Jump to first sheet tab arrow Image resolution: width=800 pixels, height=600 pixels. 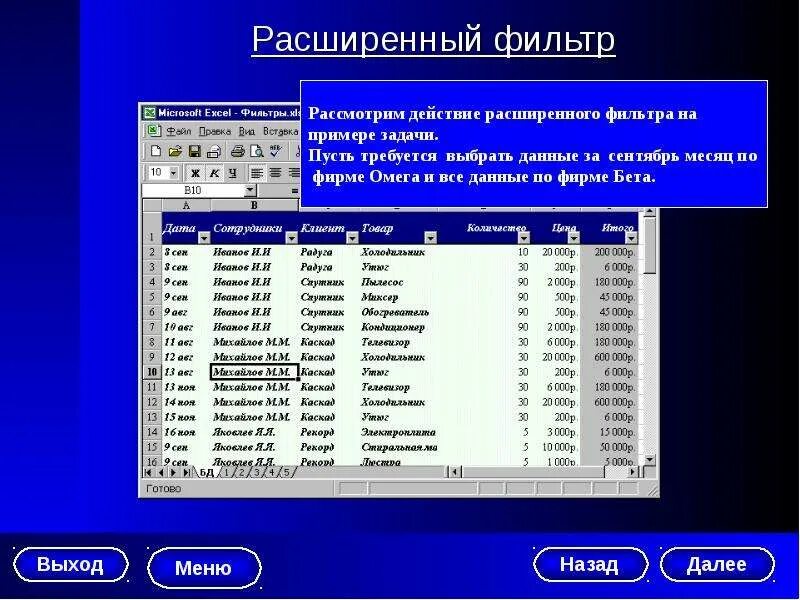[x=148, y=472]
